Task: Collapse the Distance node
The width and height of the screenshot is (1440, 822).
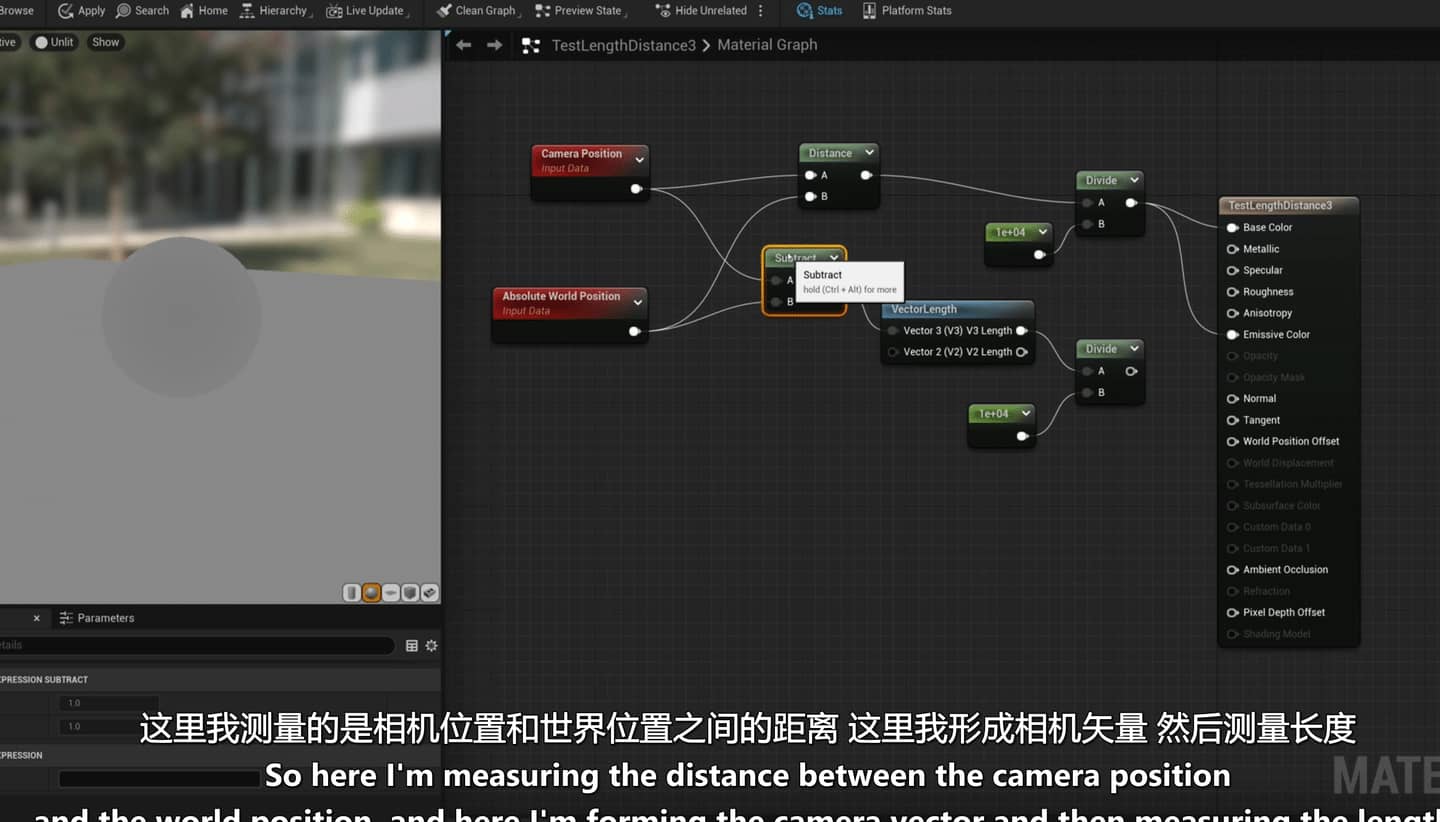Action: [869, 152]
